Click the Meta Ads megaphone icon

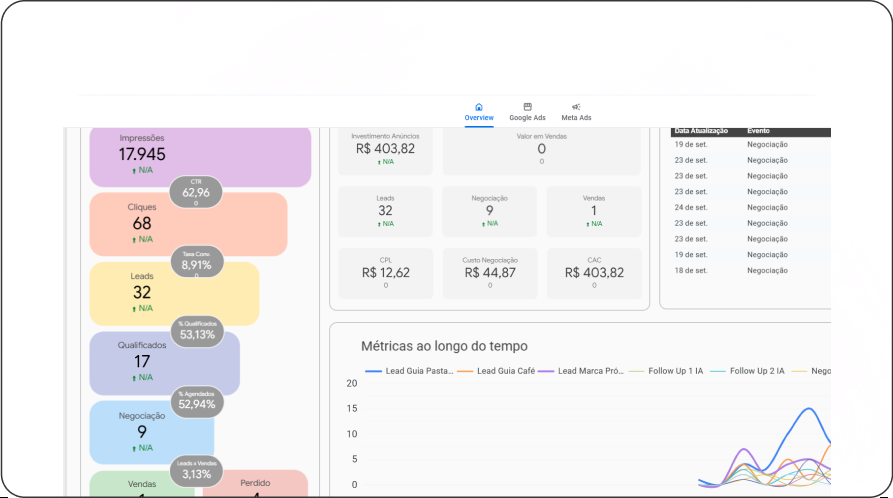pos(576,107)
